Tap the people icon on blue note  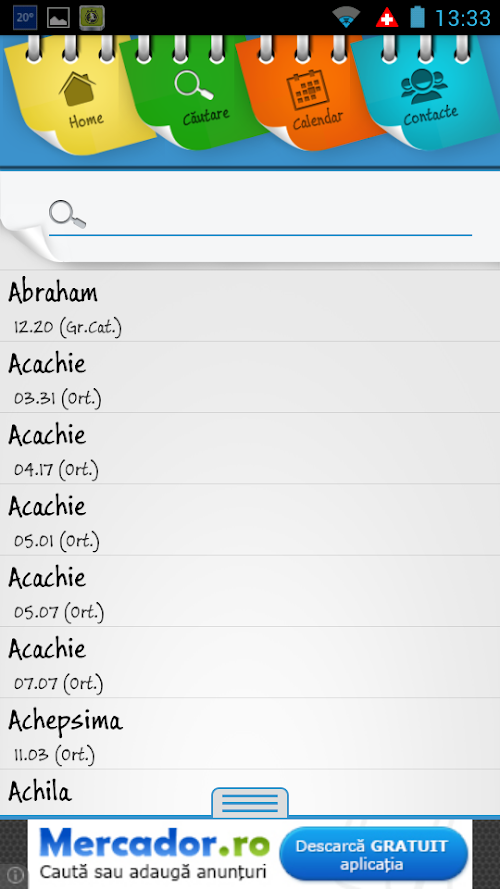tap(424, 86)
